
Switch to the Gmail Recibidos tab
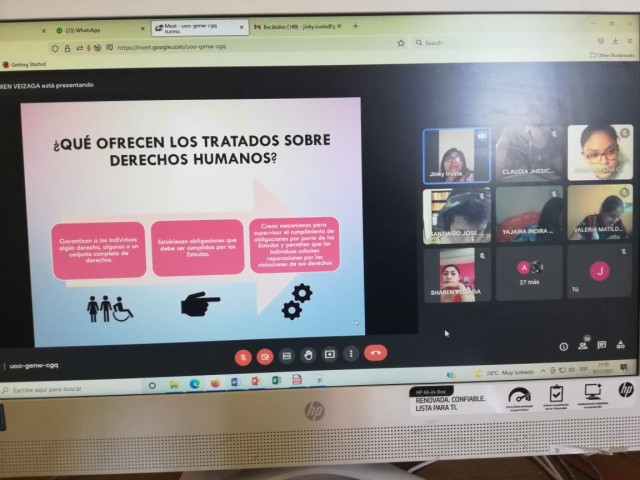click(297, 27)
